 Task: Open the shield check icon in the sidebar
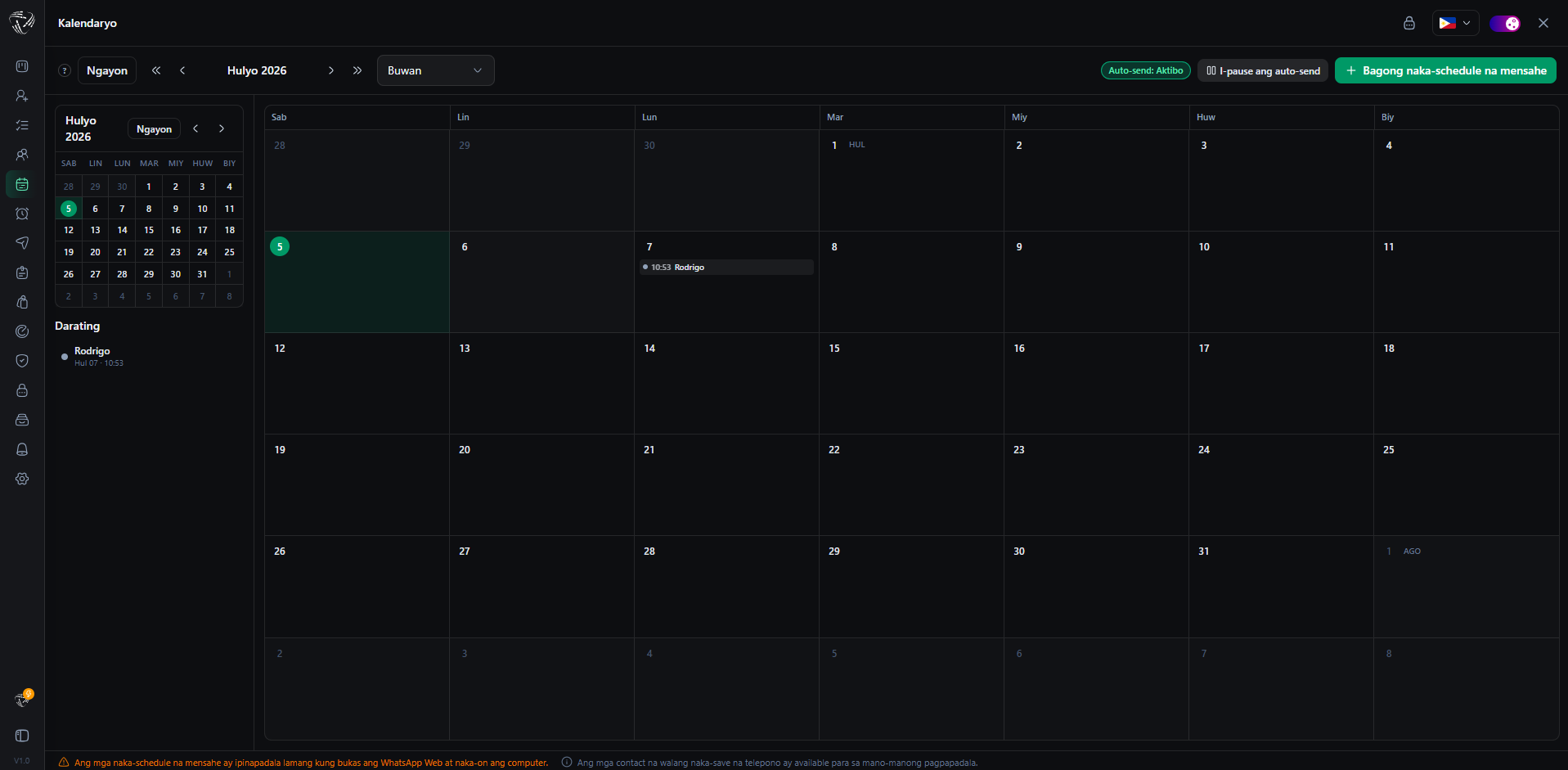[22, 361]
